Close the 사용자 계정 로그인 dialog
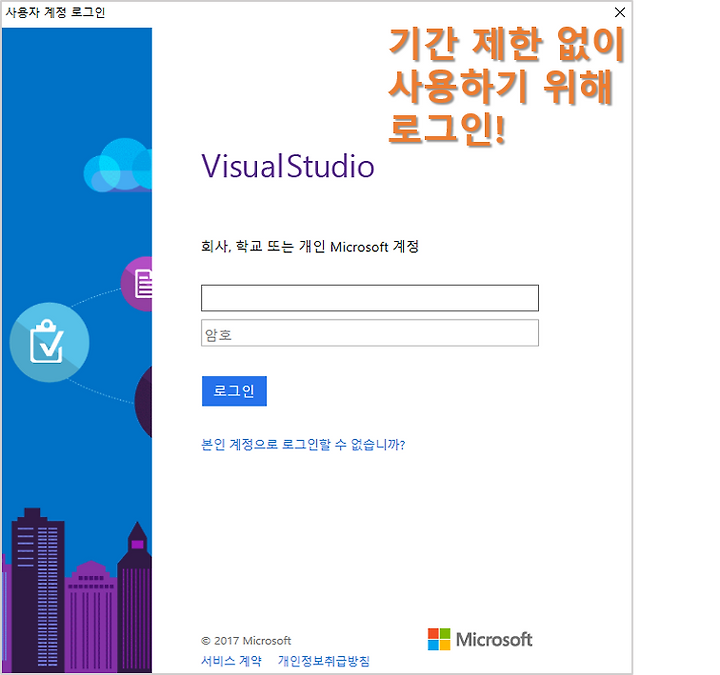The height and width of the screenshot is (675, 720). click(620, 12)
